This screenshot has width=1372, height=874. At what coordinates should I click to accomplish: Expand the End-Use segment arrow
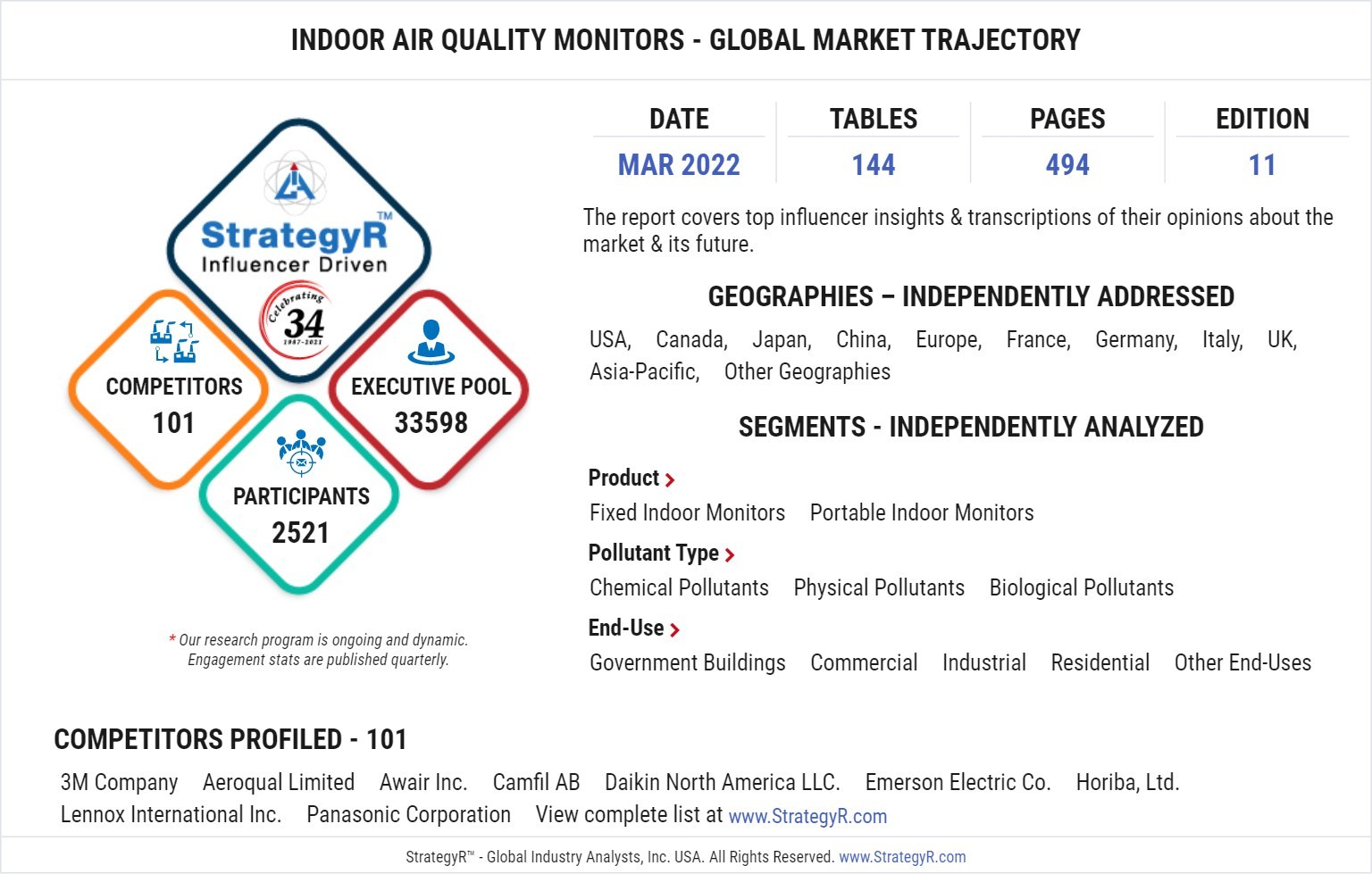[674, 630]
